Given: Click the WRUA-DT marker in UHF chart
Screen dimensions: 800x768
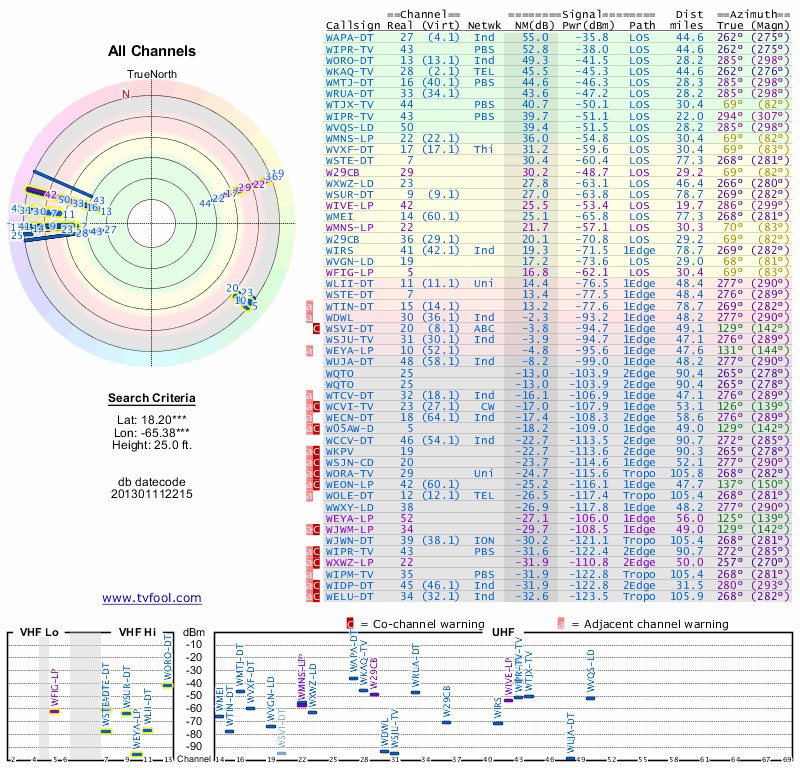Looking at the screenshot, I should tap(415, 692).
